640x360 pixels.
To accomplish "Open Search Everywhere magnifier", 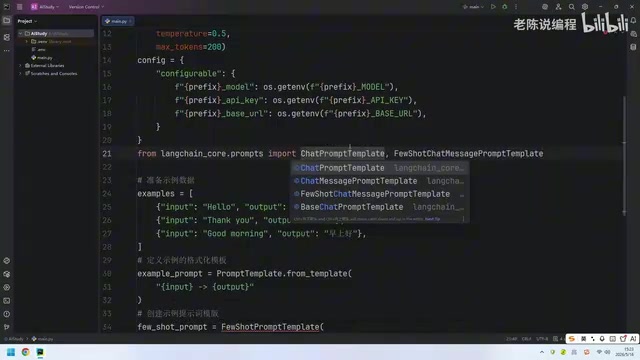I will pos(571,7).
